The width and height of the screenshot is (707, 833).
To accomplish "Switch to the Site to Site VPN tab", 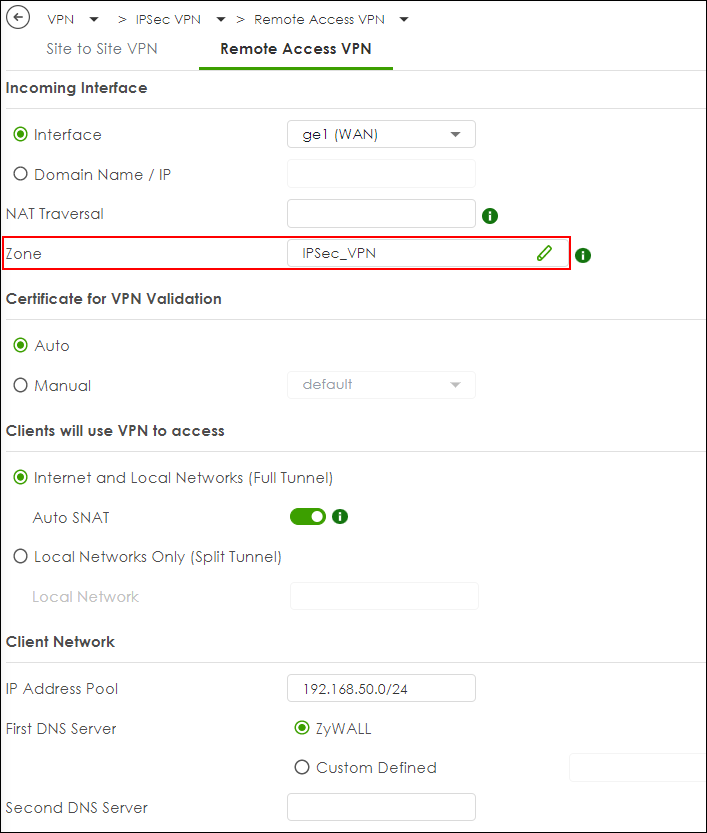I will 102,49.
